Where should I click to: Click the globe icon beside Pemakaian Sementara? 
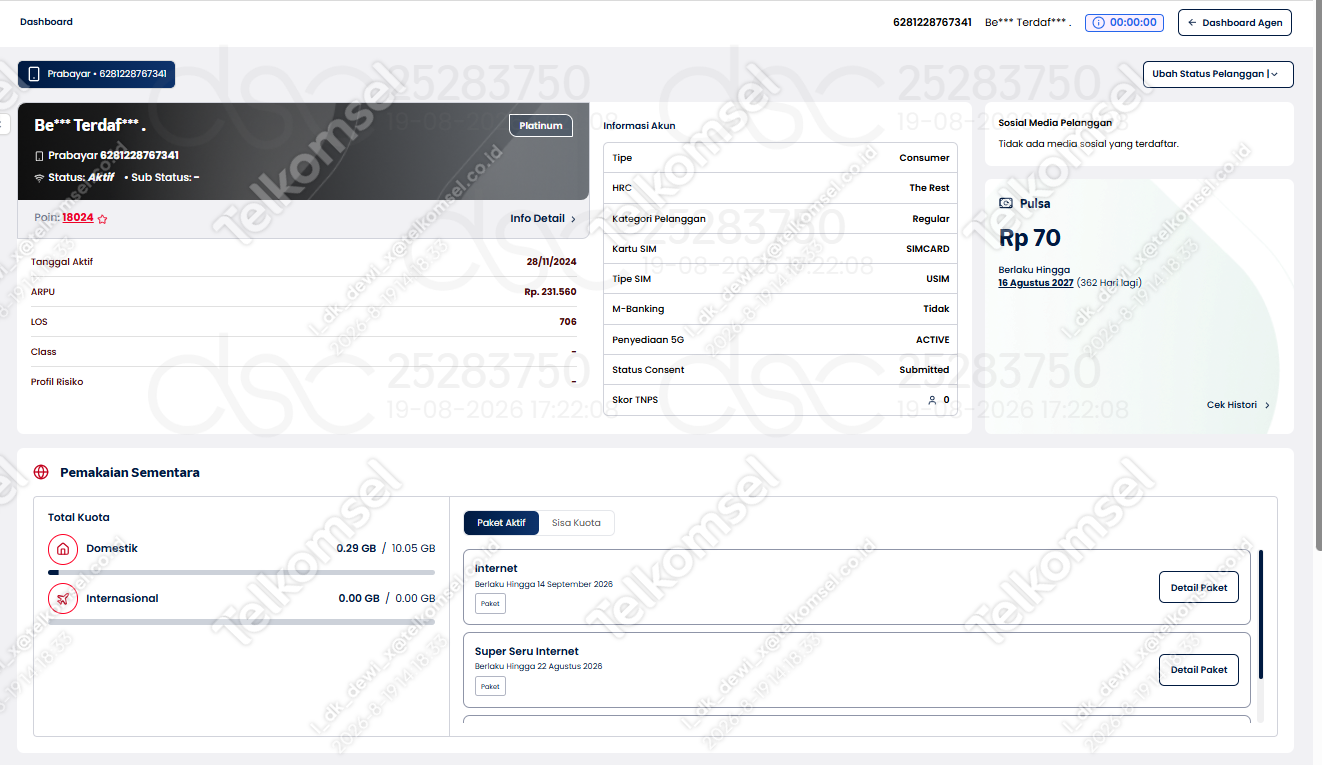(41, 472)
